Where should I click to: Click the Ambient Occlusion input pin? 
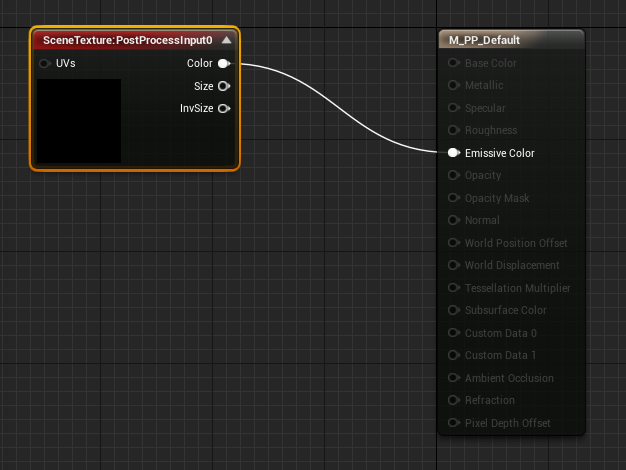454,378
